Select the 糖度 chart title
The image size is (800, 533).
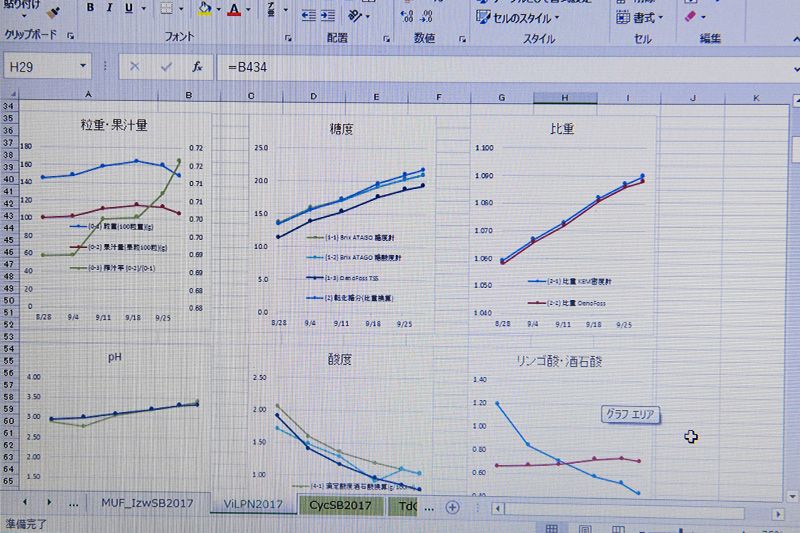[340, 129]
